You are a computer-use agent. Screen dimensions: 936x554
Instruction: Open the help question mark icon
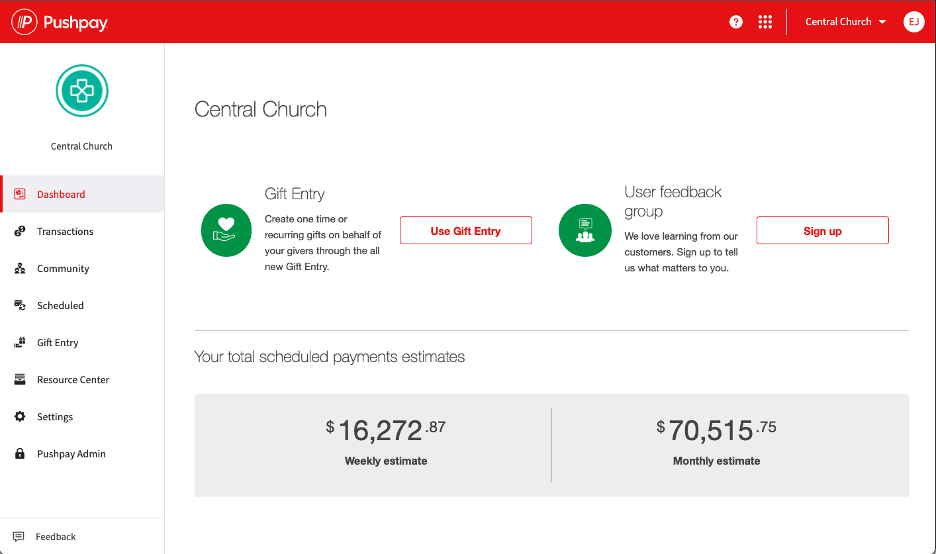point(736,22)
